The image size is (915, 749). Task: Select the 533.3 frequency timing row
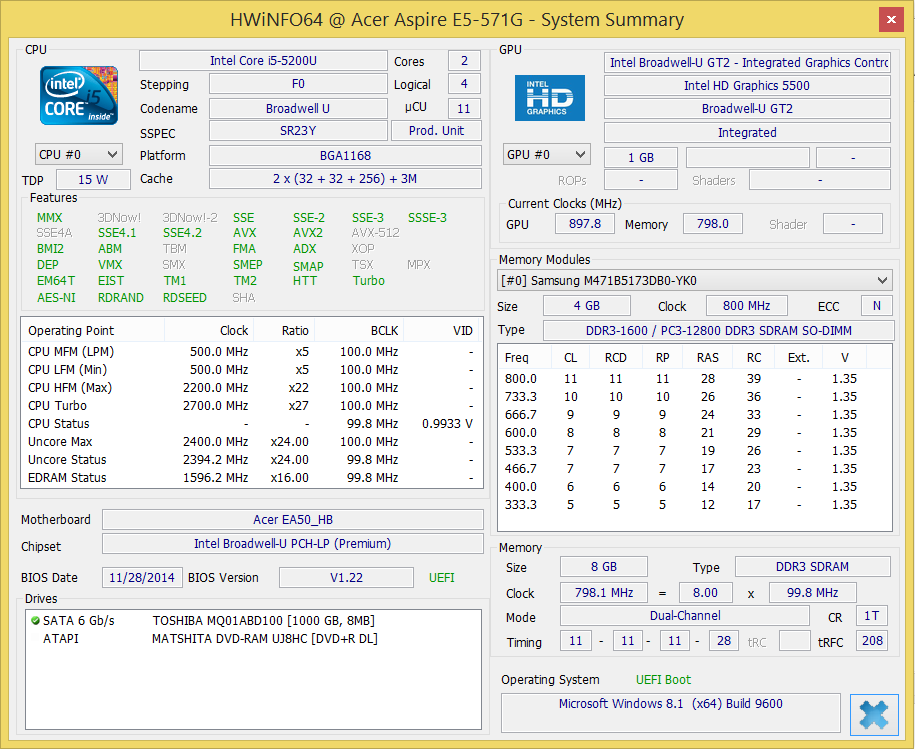tap(694, 451)
